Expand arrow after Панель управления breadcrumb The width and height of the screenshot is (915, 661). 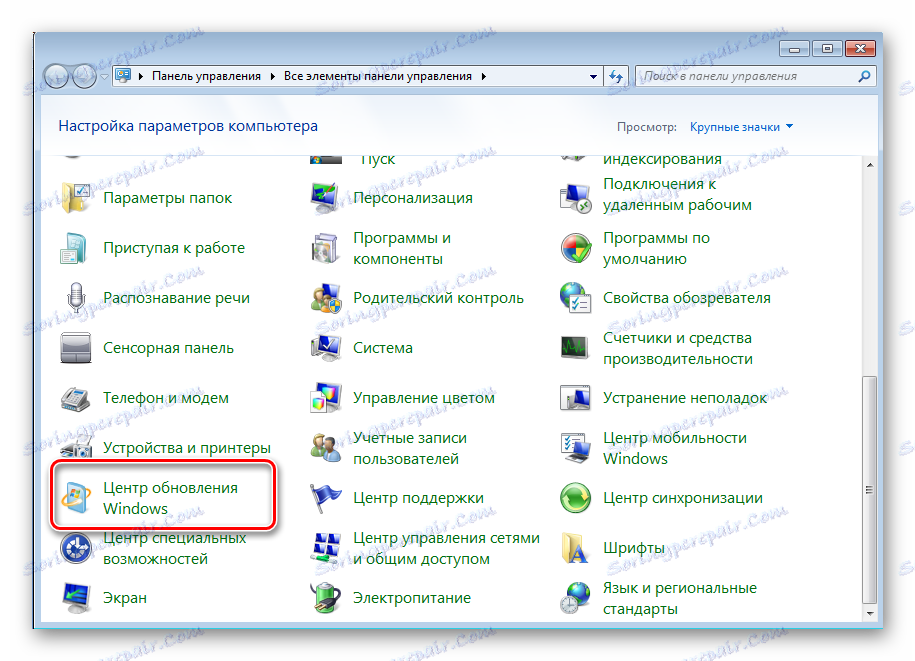(x=273, y=76)
